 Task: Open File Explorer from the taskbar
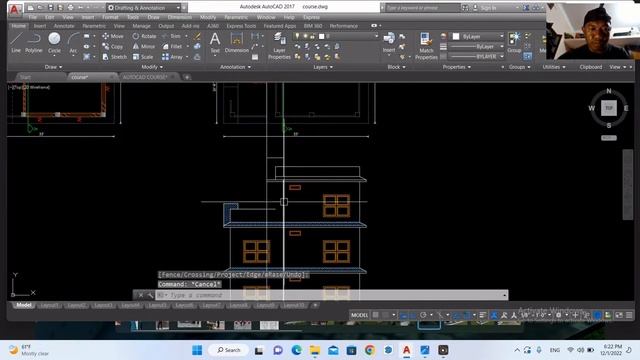[x=315, y=350]
